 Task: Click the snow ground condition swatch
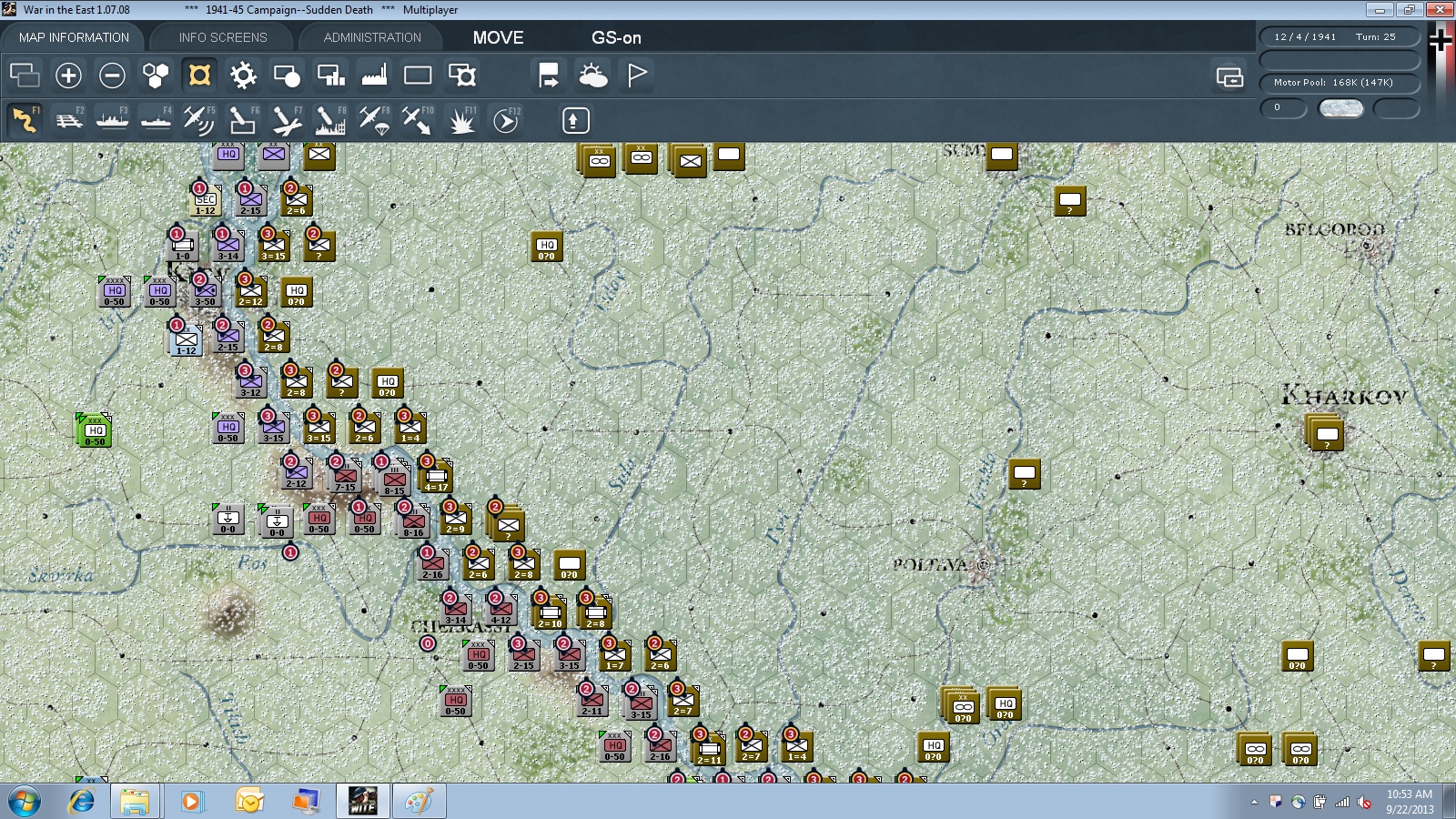pyautogui.click(x=1341, y=108)
